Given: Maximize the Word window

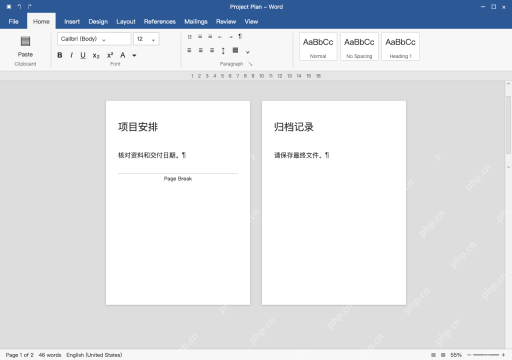Looking at the screenshot, I should point(494,7).
